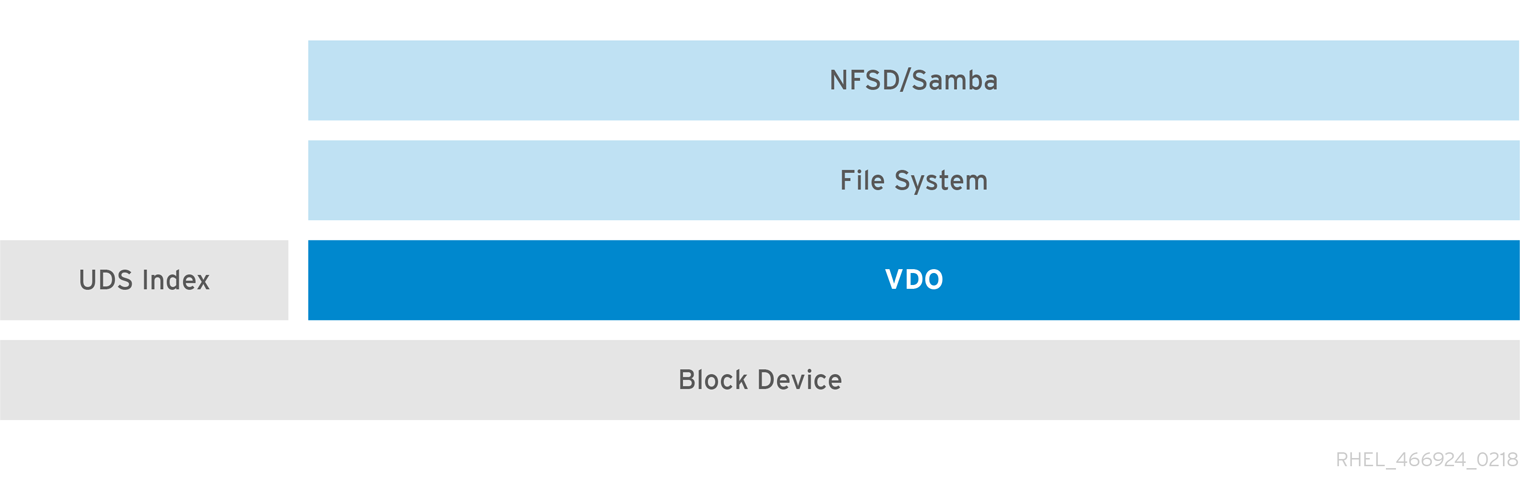Image resolution: width=1520 pixels, height=500 pixels.
Task: Click the bold white "VDO" label
Action: [913, 280]
